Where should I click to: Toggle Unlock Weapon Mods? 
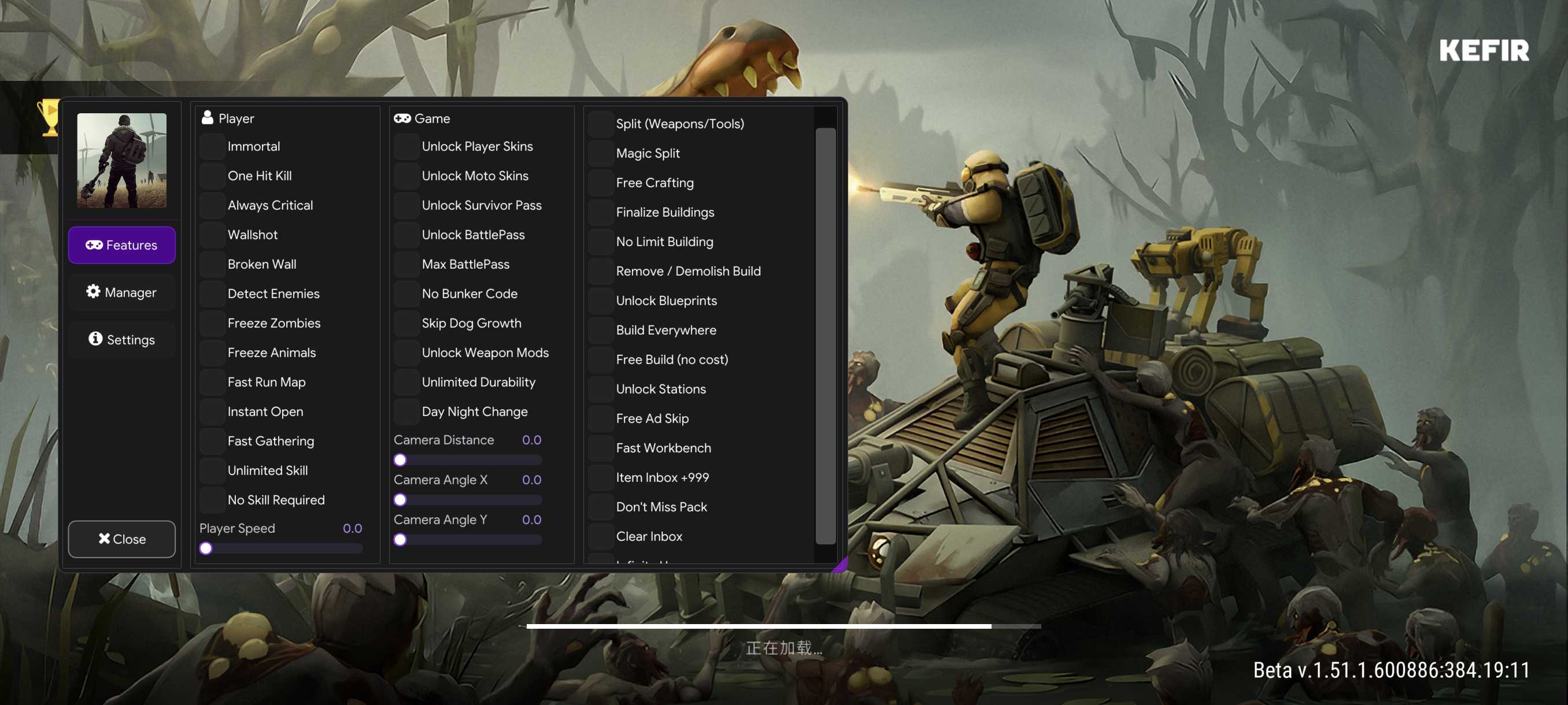(406, 353)
